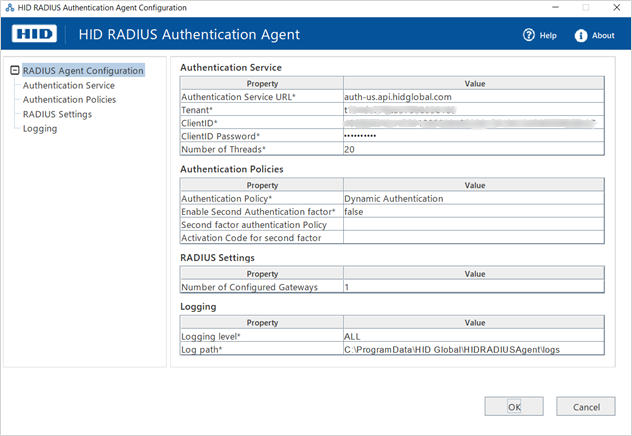Click empty Second factor authentication Policy value

474,224
